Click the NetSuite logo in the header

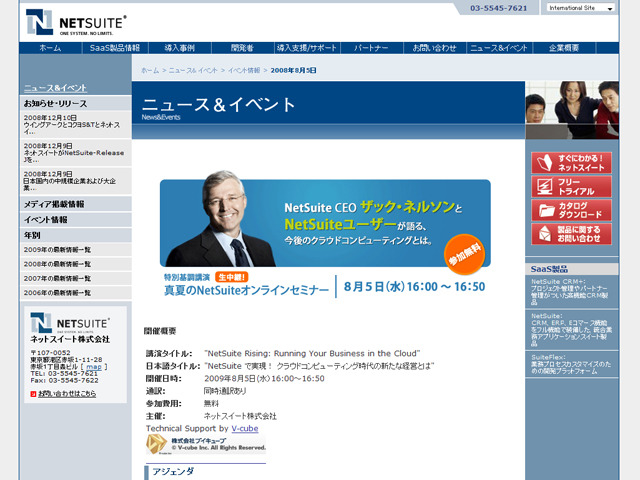(76, 22)
